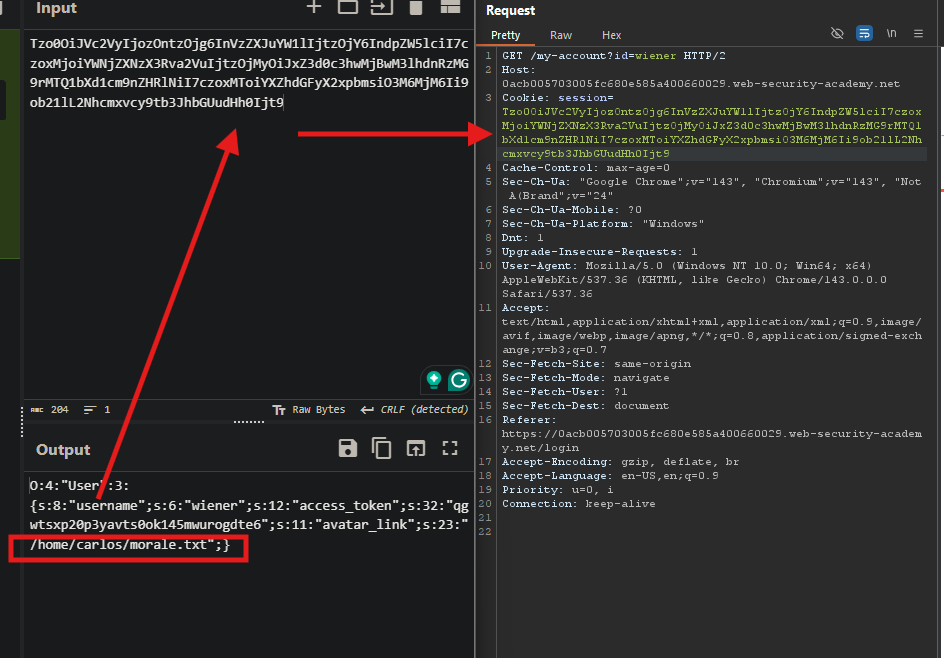Click the Host header value line
This screenshot has height=658, width=944.
[x=701, y=84]
